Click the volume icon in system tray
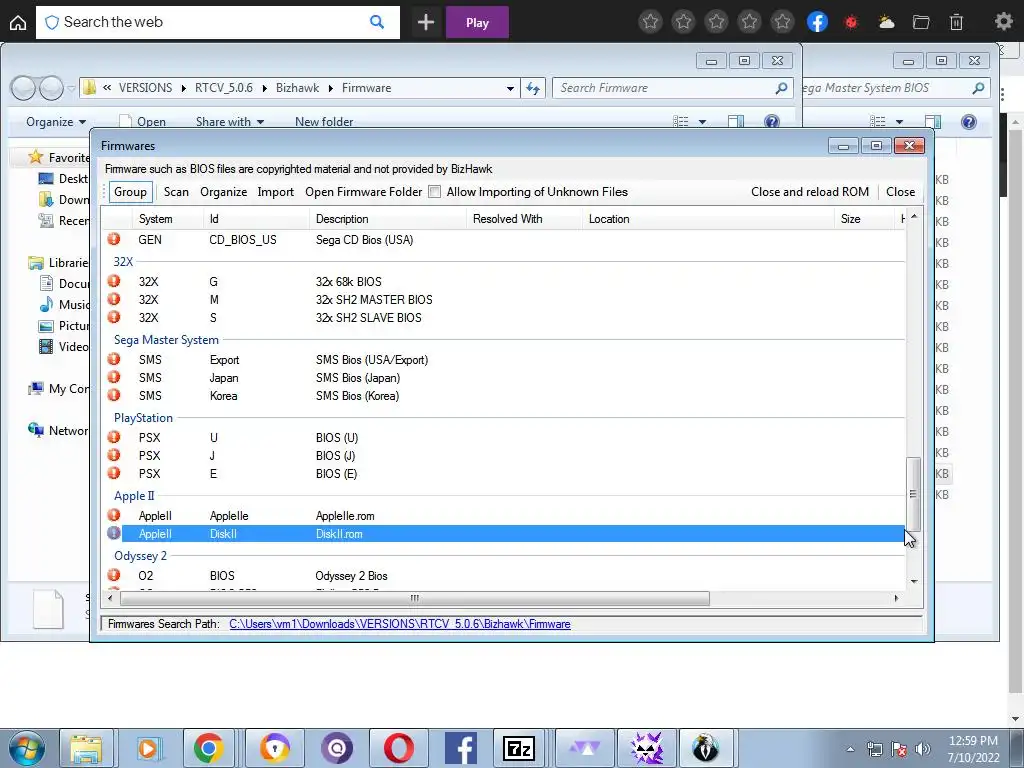 coord(923,749)
